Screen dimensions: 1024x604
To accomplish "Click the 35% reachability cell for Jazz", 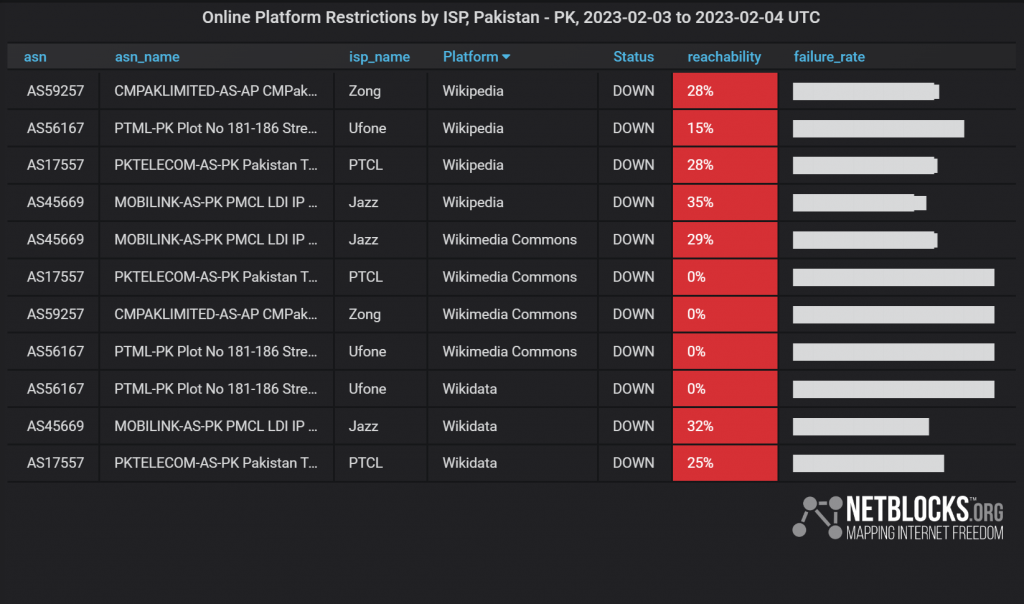I will point(725,202).
